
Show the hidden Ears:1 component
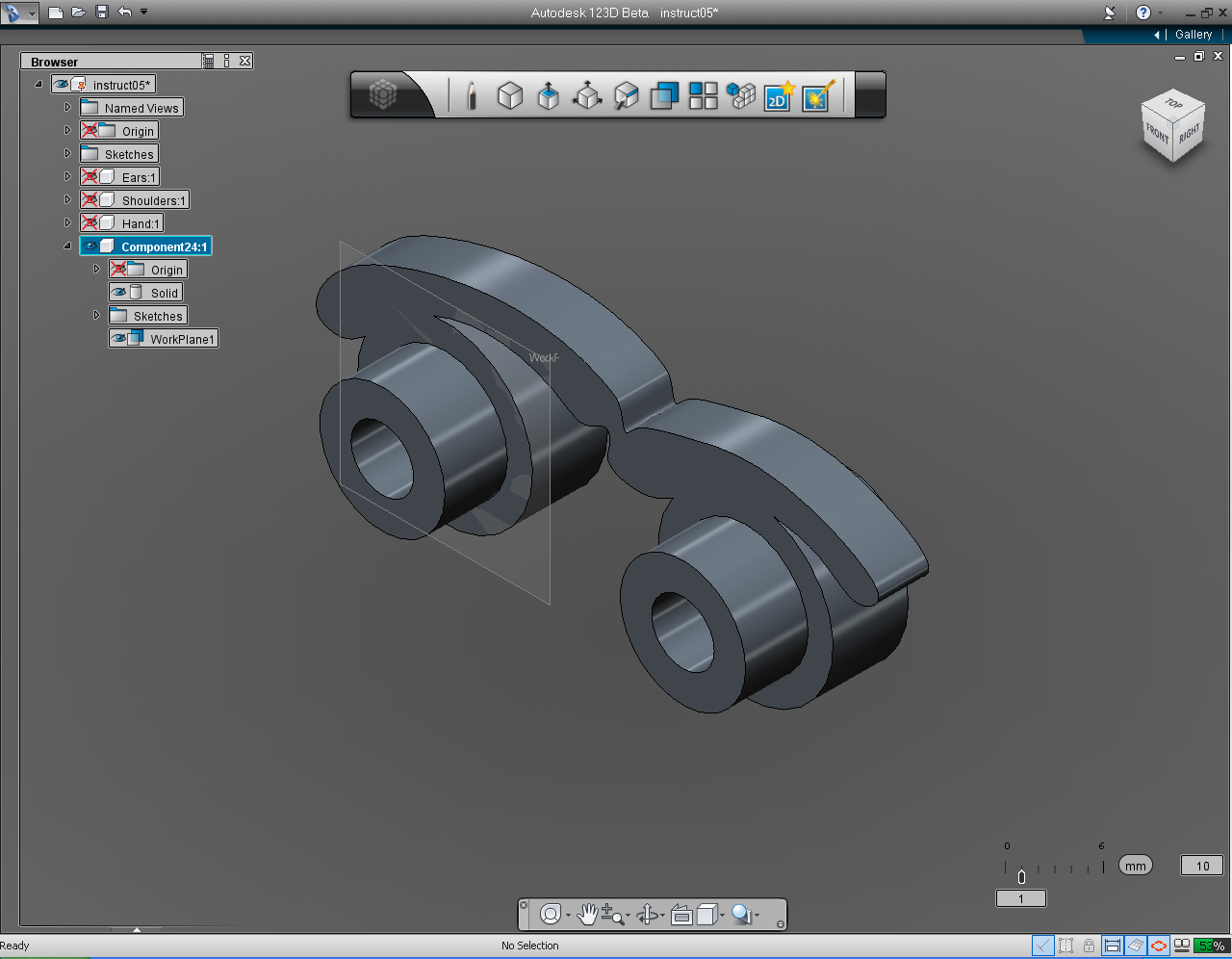[x=90, y=177]
